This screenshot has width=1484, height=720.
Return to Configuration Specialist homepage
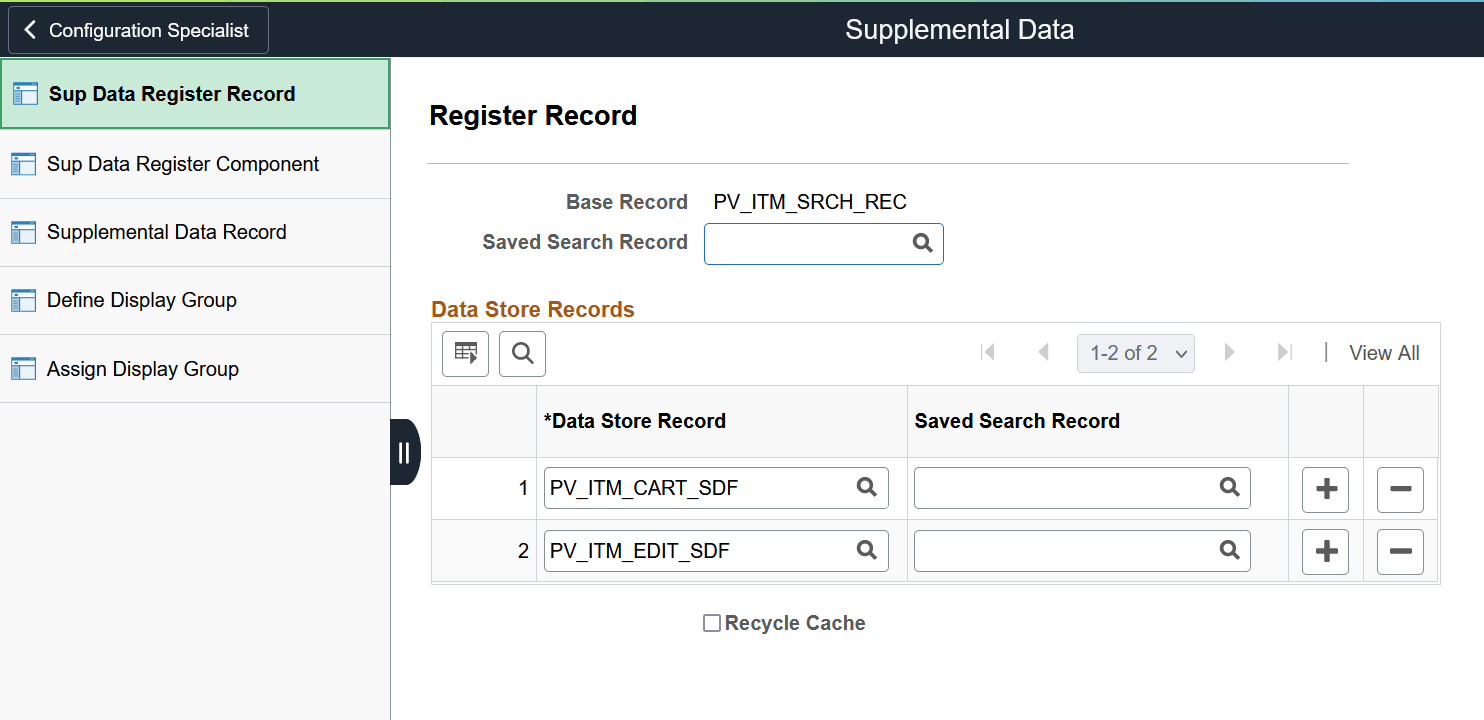point(138,29)
